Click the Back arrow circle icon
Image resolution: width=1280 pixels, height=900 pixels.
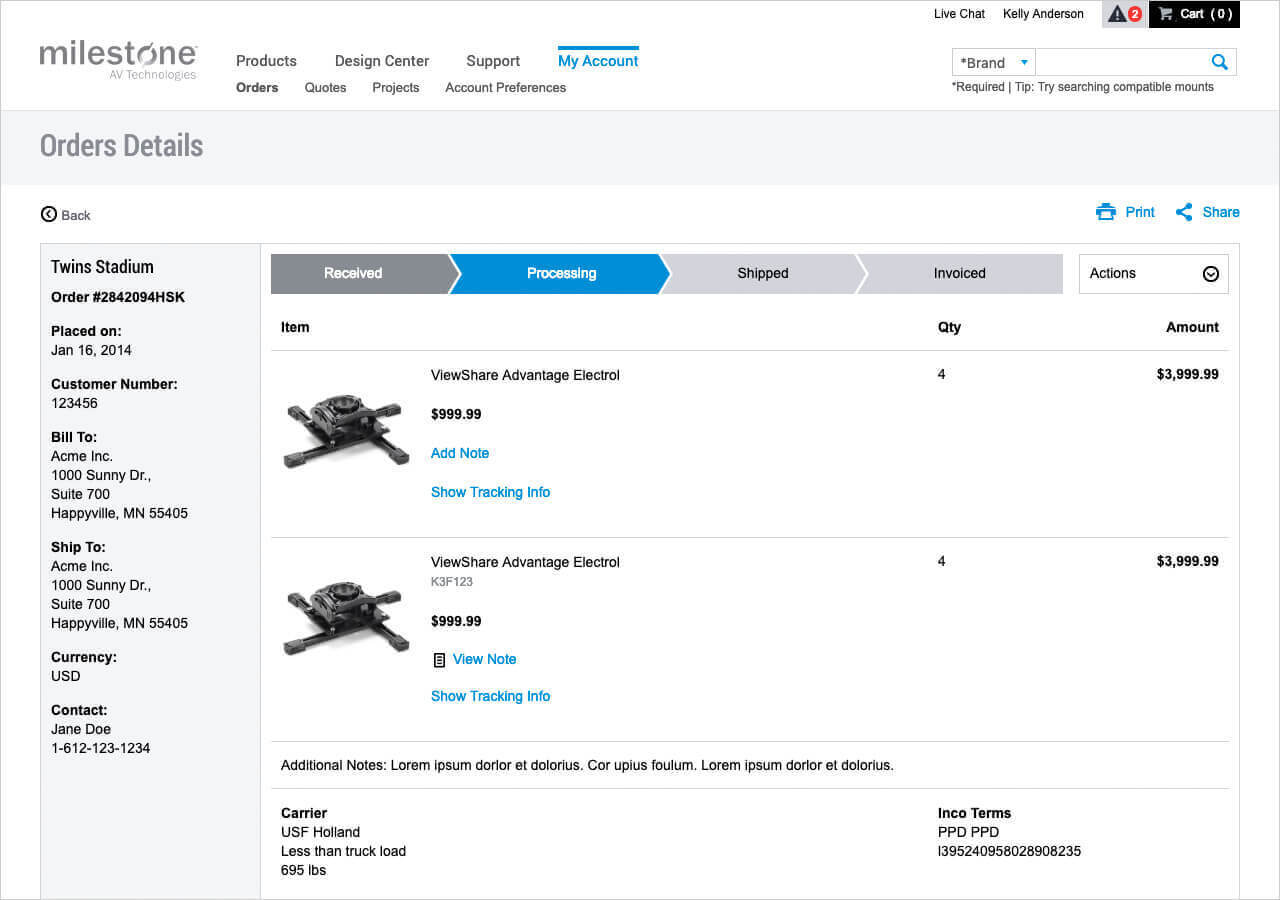tap(49, 214)
